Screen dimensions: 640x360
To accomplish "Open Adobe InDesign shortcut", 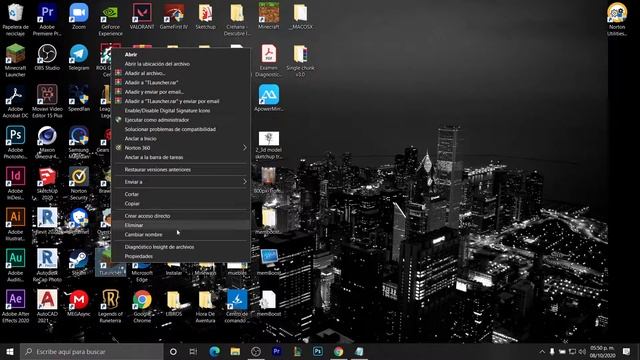I will point(16,183).
